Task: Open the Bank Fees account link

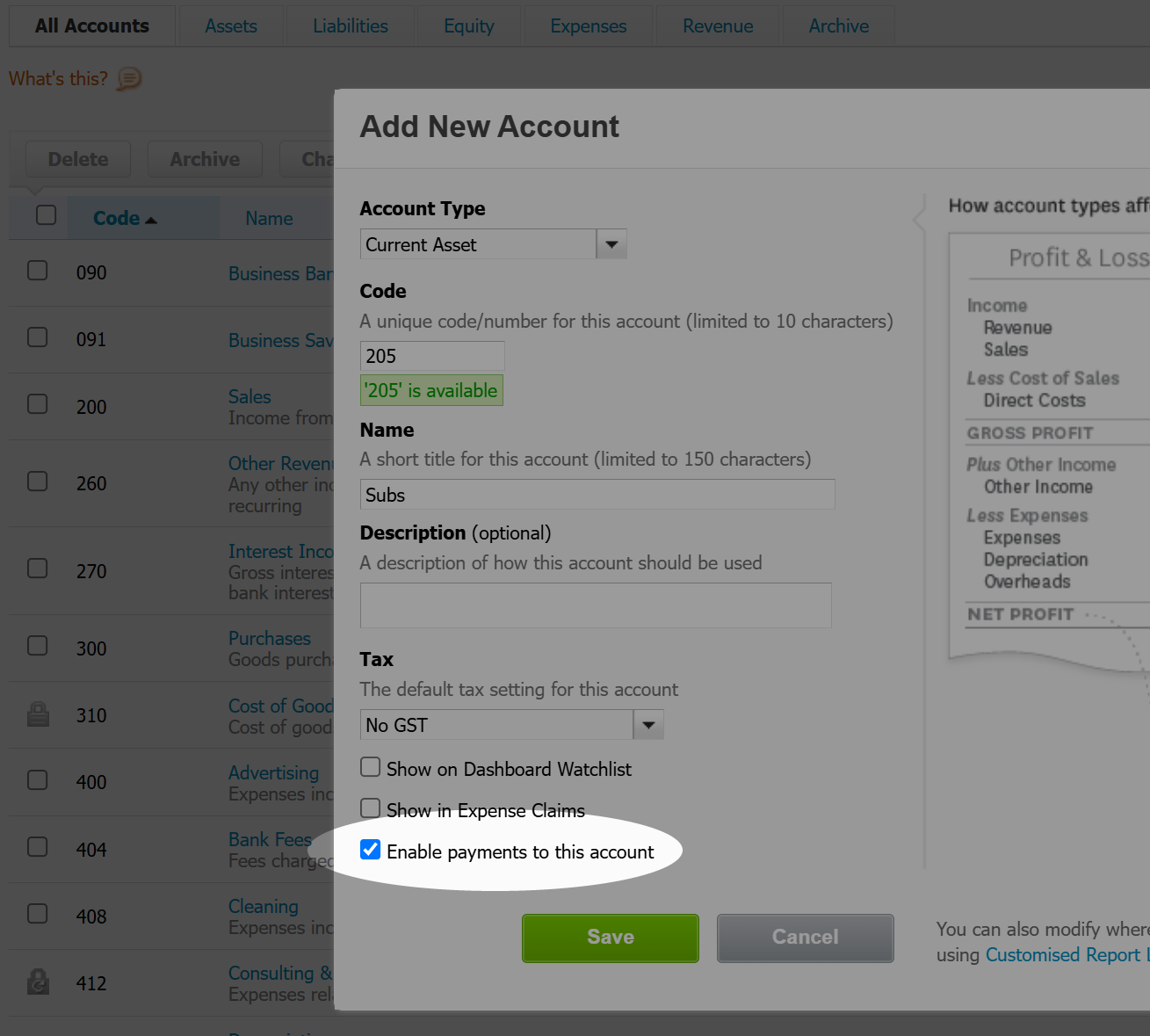Action: [270, 840]
